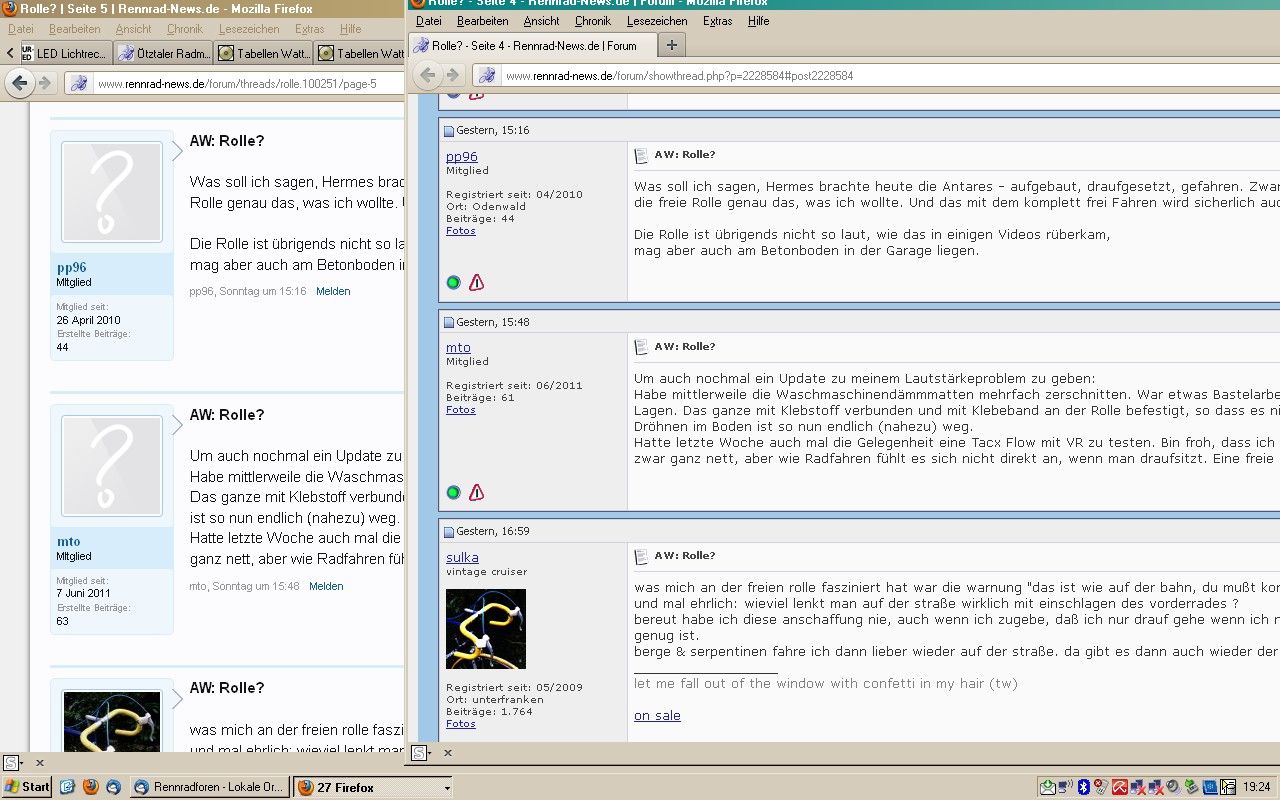Click the sulka avatar bike image
This screenshot has height=800, width=1280.
485,629
